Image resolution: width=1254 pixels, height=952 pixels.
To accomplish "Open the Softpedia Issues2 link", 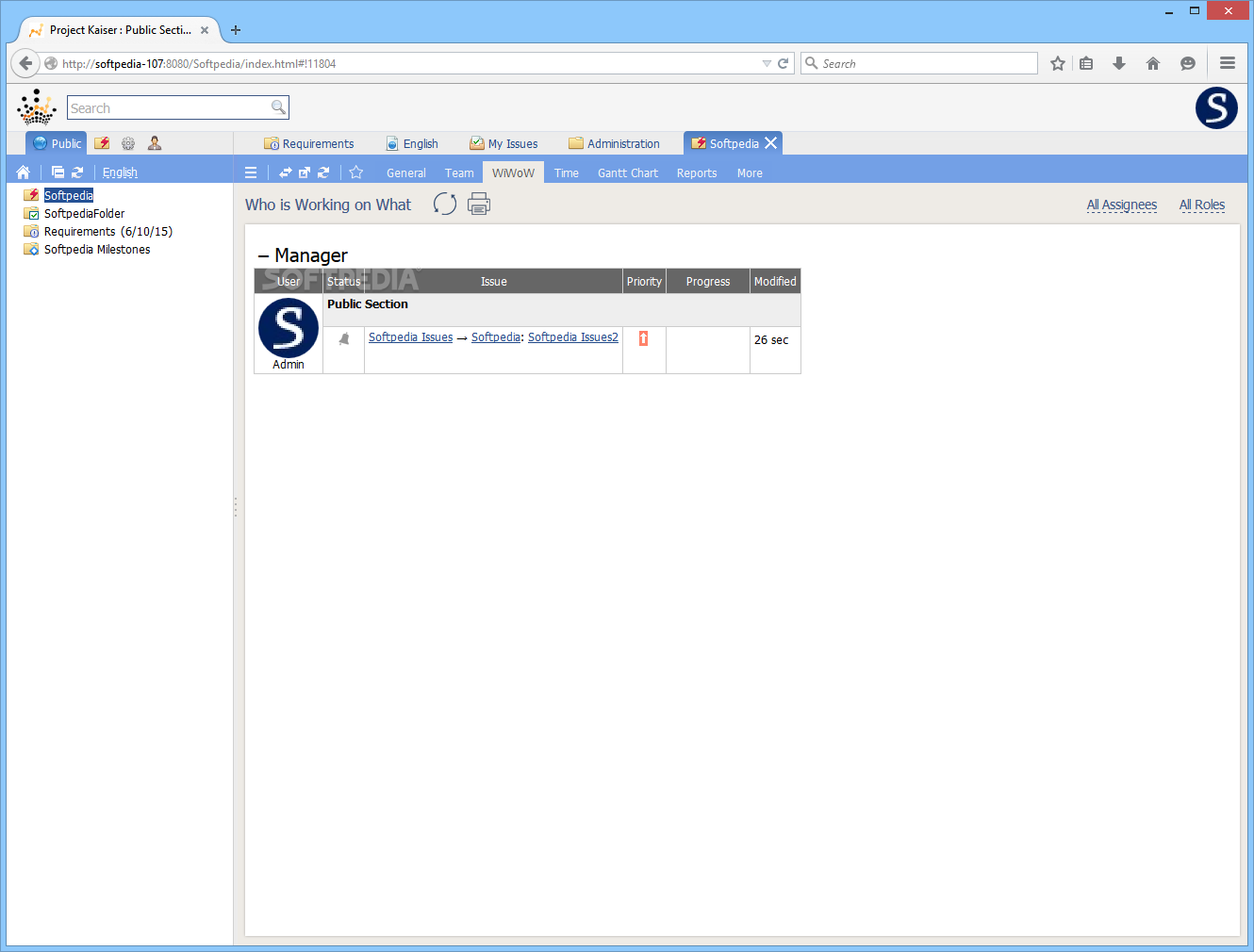I will (x=573, y=337).
